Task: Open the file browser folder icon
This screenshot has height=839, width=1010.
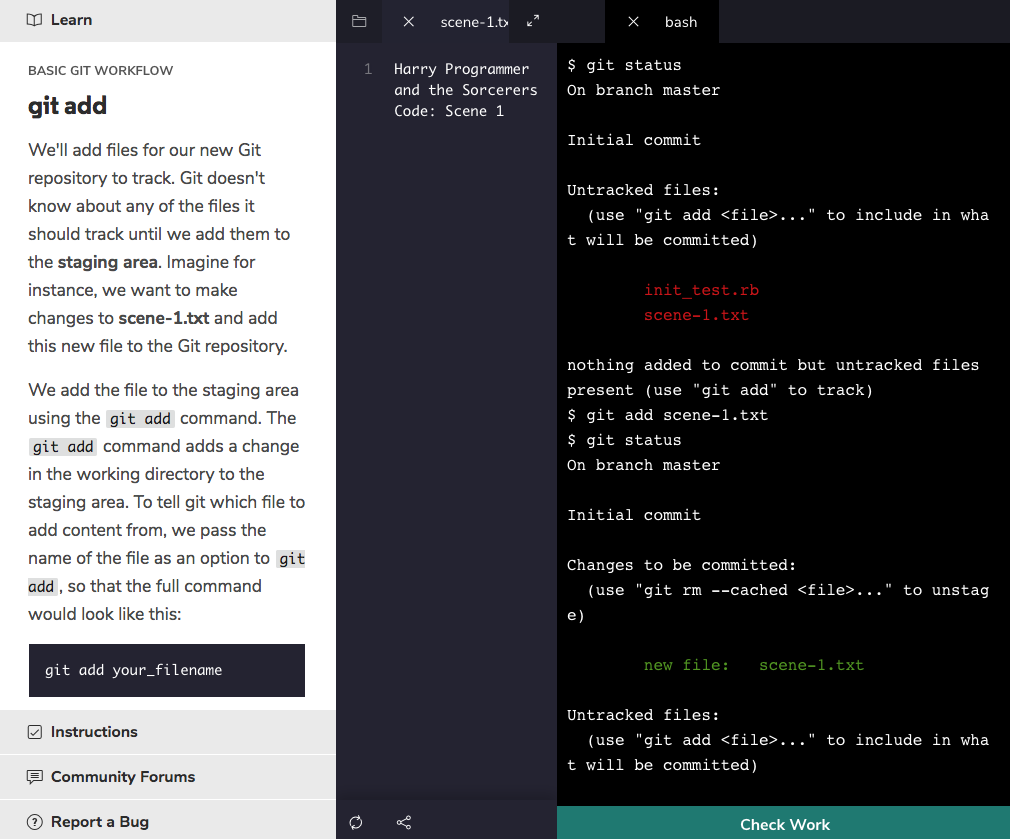Action: pos(359,21)
